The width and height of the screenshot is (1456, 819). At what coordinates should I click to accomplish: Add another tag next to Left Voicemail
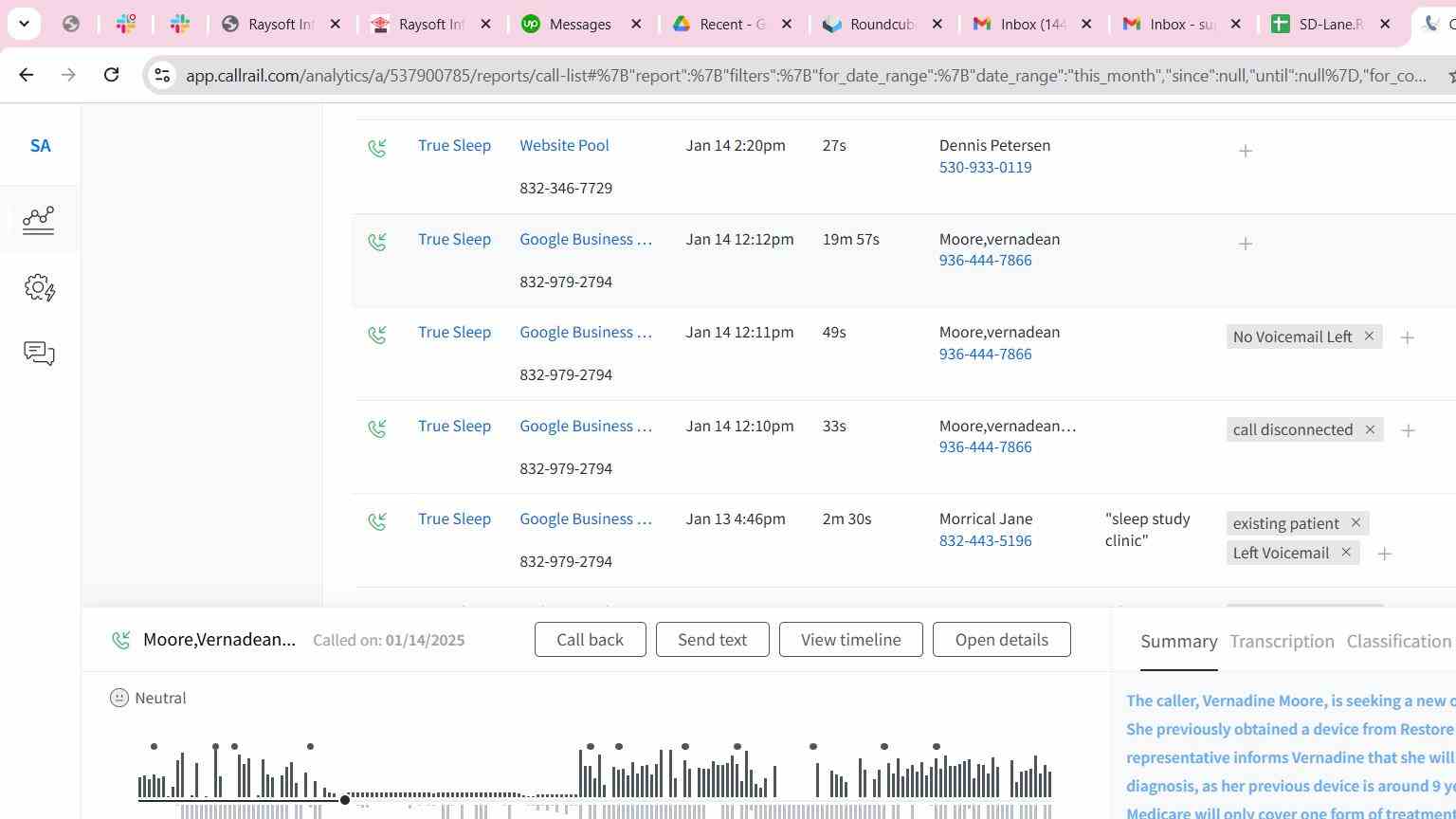click(1384, 554)
